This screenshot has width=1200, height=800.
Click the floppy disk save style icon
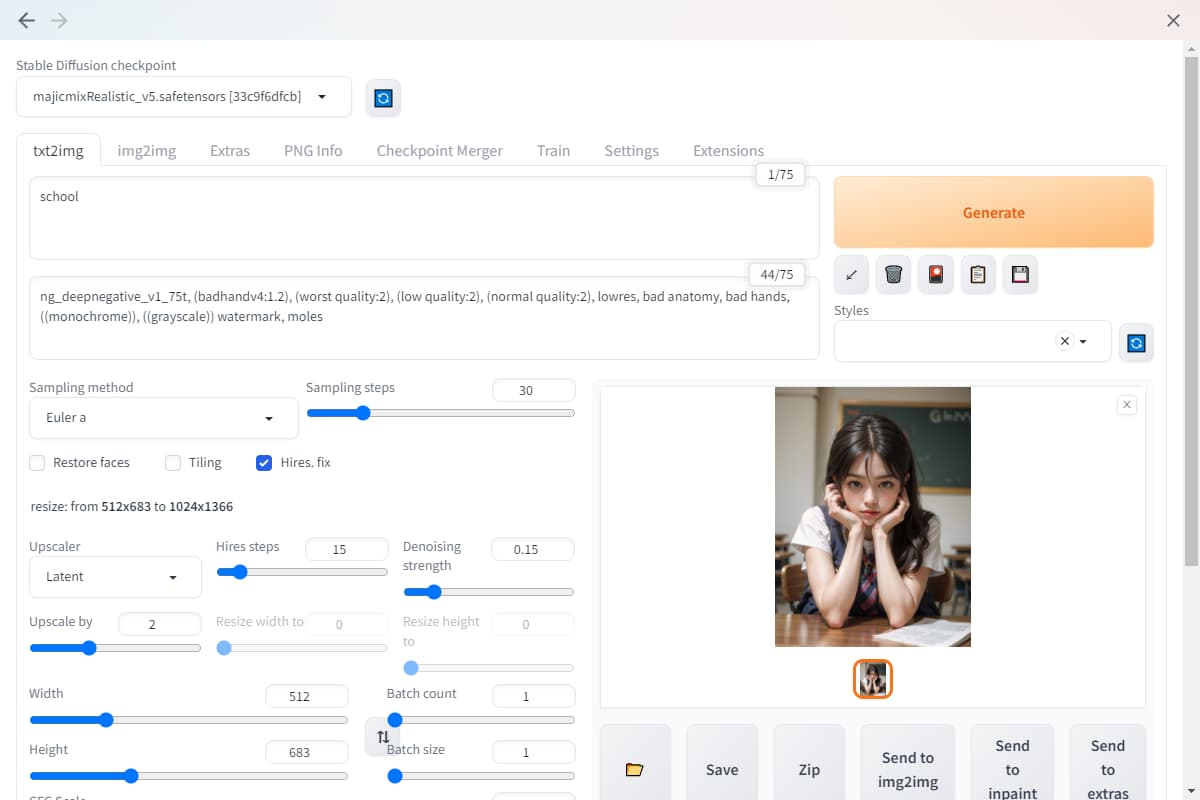1020,274
